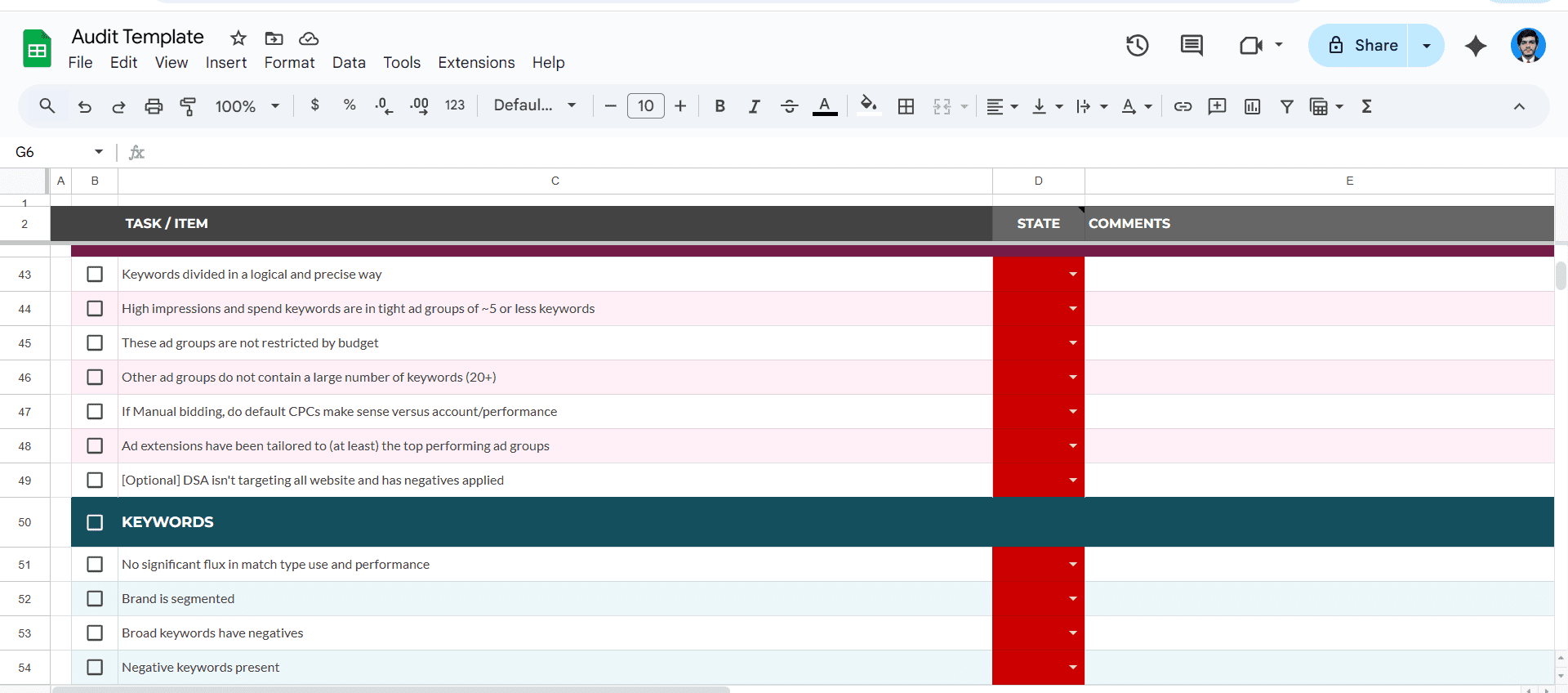Decrease the font size
The height and width of the screenshot is (693, 1568).
[610, 106]
